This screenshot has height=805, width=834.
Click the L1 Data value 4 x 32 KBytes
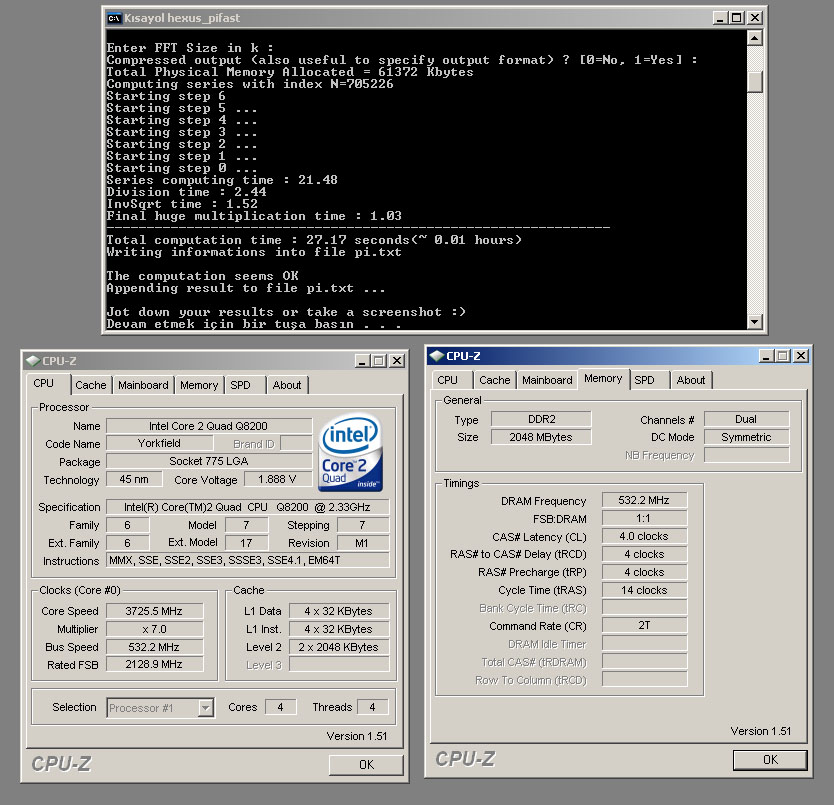coord(339,611)
